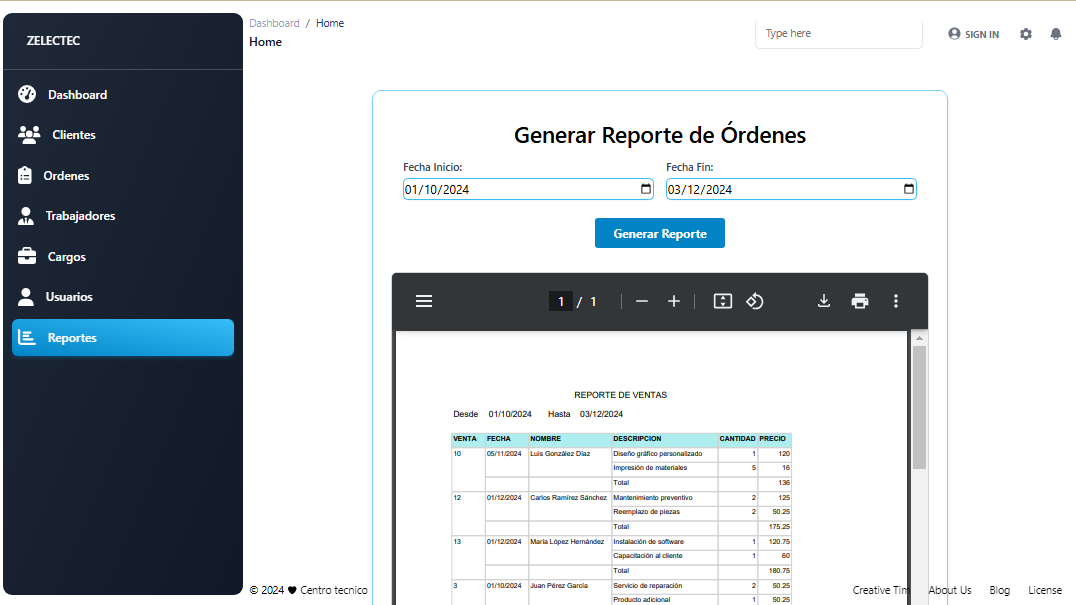1076x605 pixels.
Task: Click the Fecha Fin date field
Action: point(791,189)
